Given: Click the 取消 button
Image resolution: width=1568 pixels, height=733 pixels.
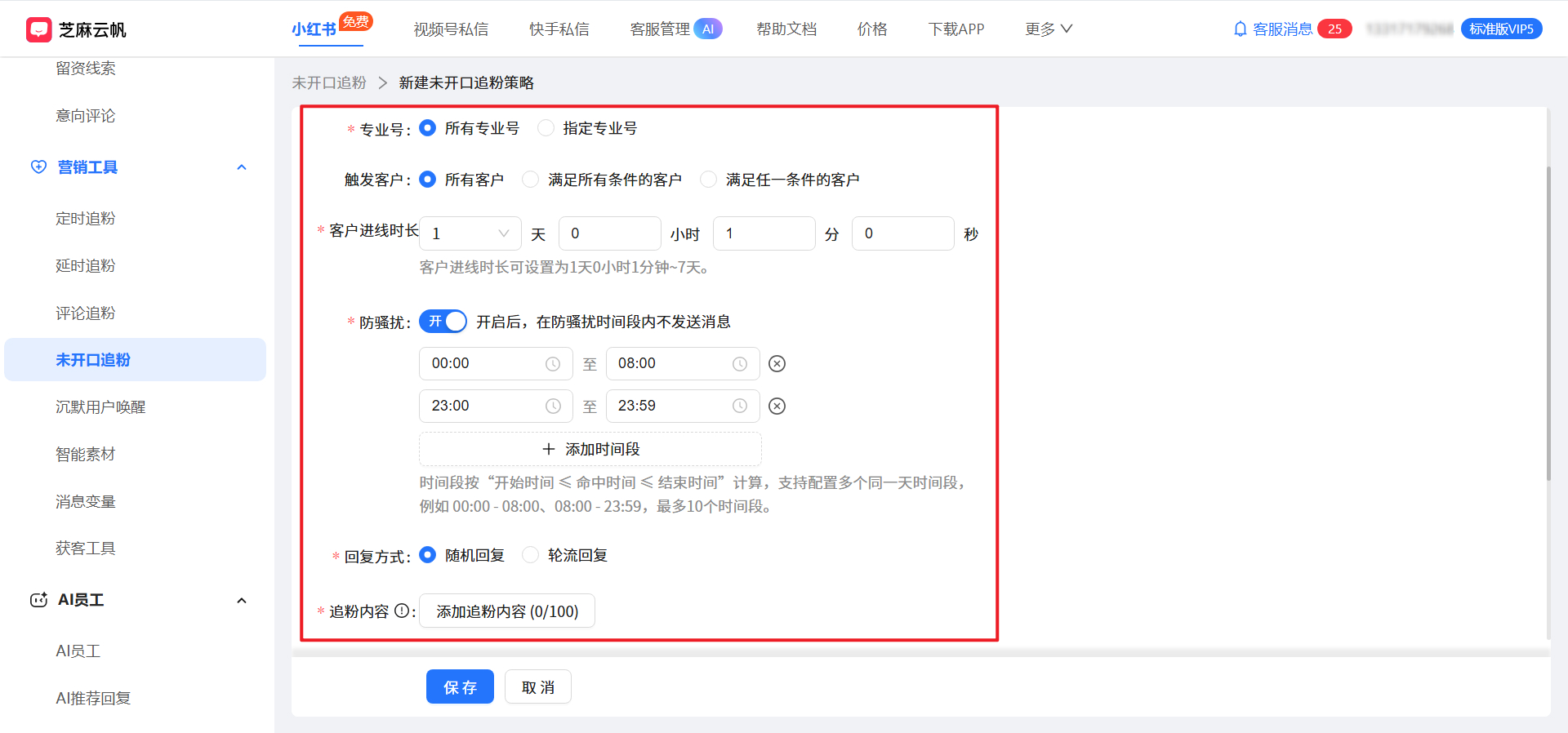Looking at the screenshot, I should coord(538,686).
